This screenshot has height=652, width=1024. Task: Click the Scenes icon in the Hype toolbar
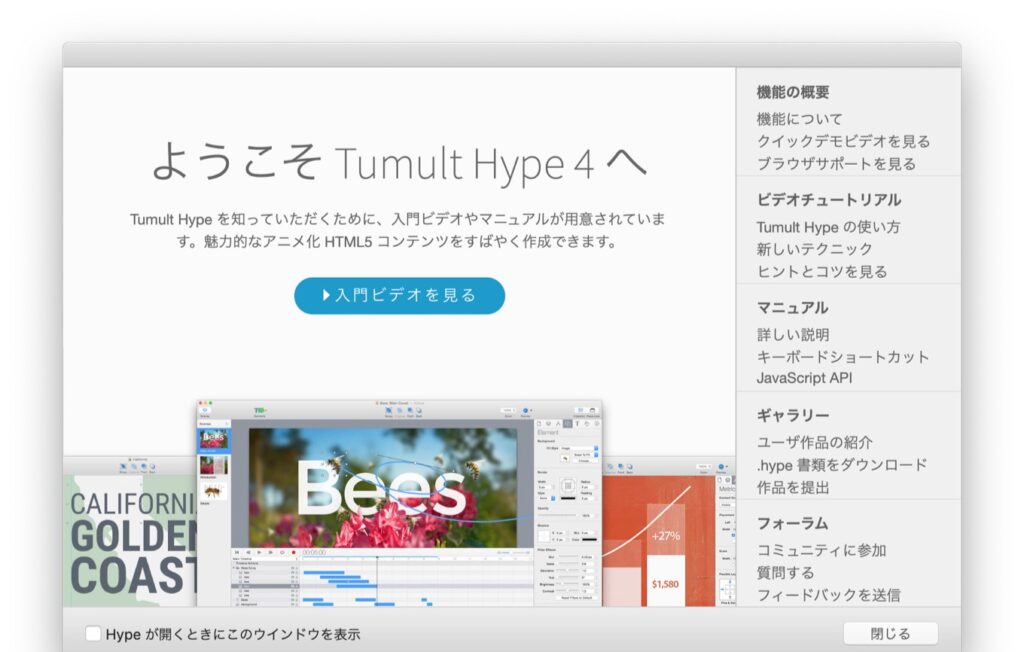pyautogui.click(x=205, y=411)
